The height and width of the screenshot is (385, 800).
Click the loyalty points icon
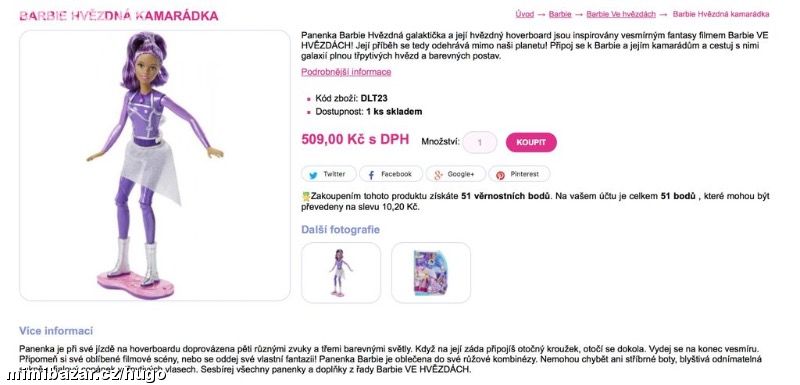[x=306, y=196]
